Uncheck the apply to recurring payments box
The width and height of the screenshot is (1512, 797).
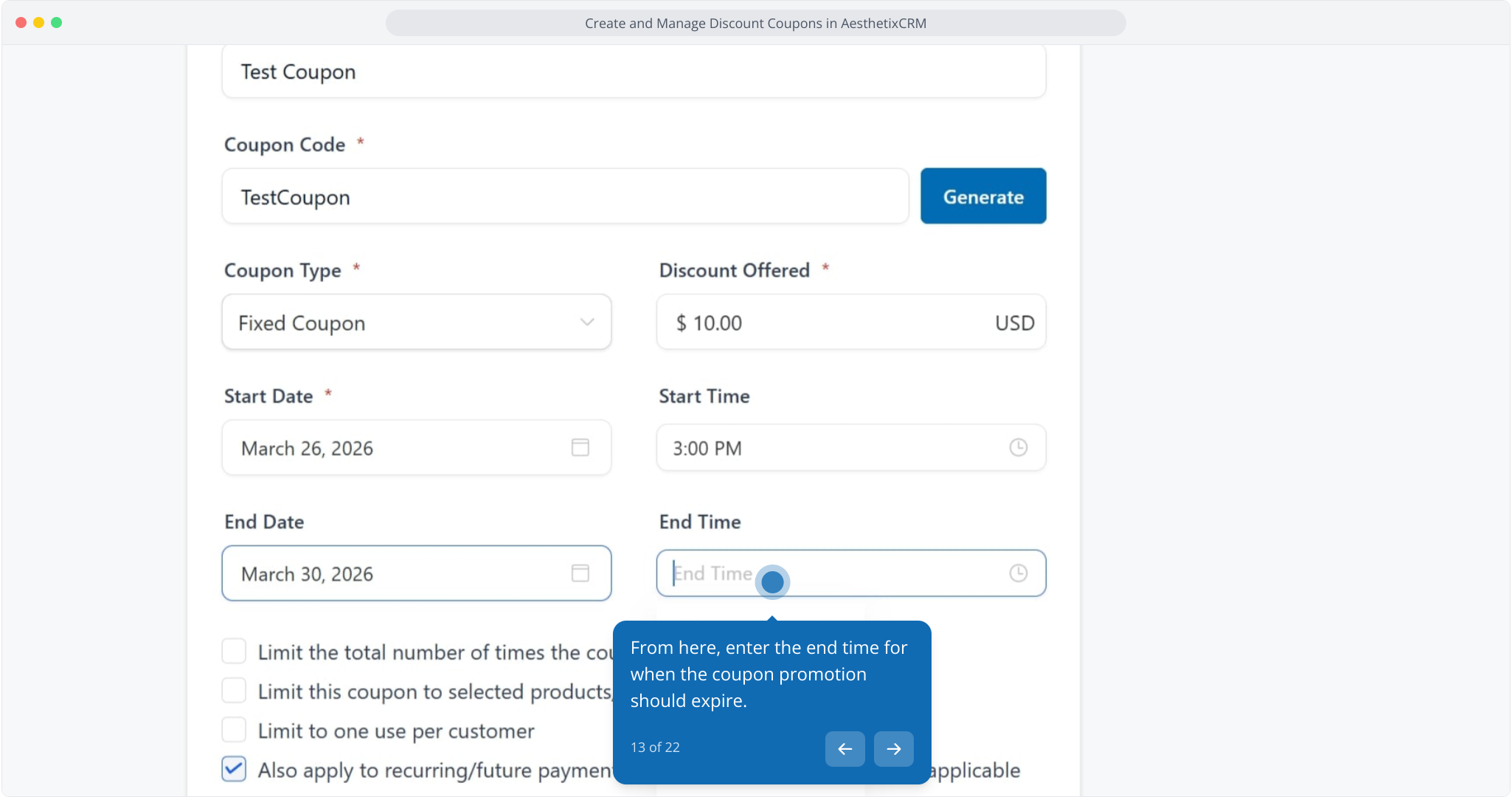coord(235,769)
